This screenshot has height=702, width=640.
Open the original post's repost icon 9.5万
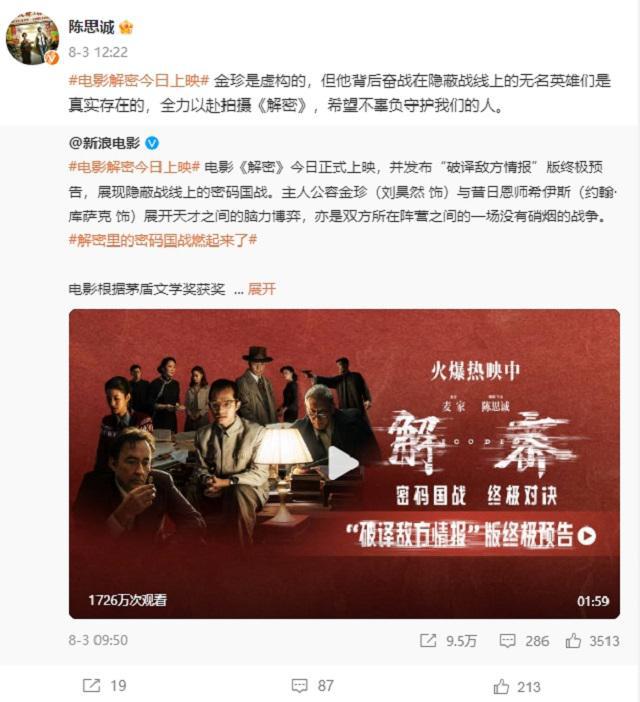(x=448, y=641)
